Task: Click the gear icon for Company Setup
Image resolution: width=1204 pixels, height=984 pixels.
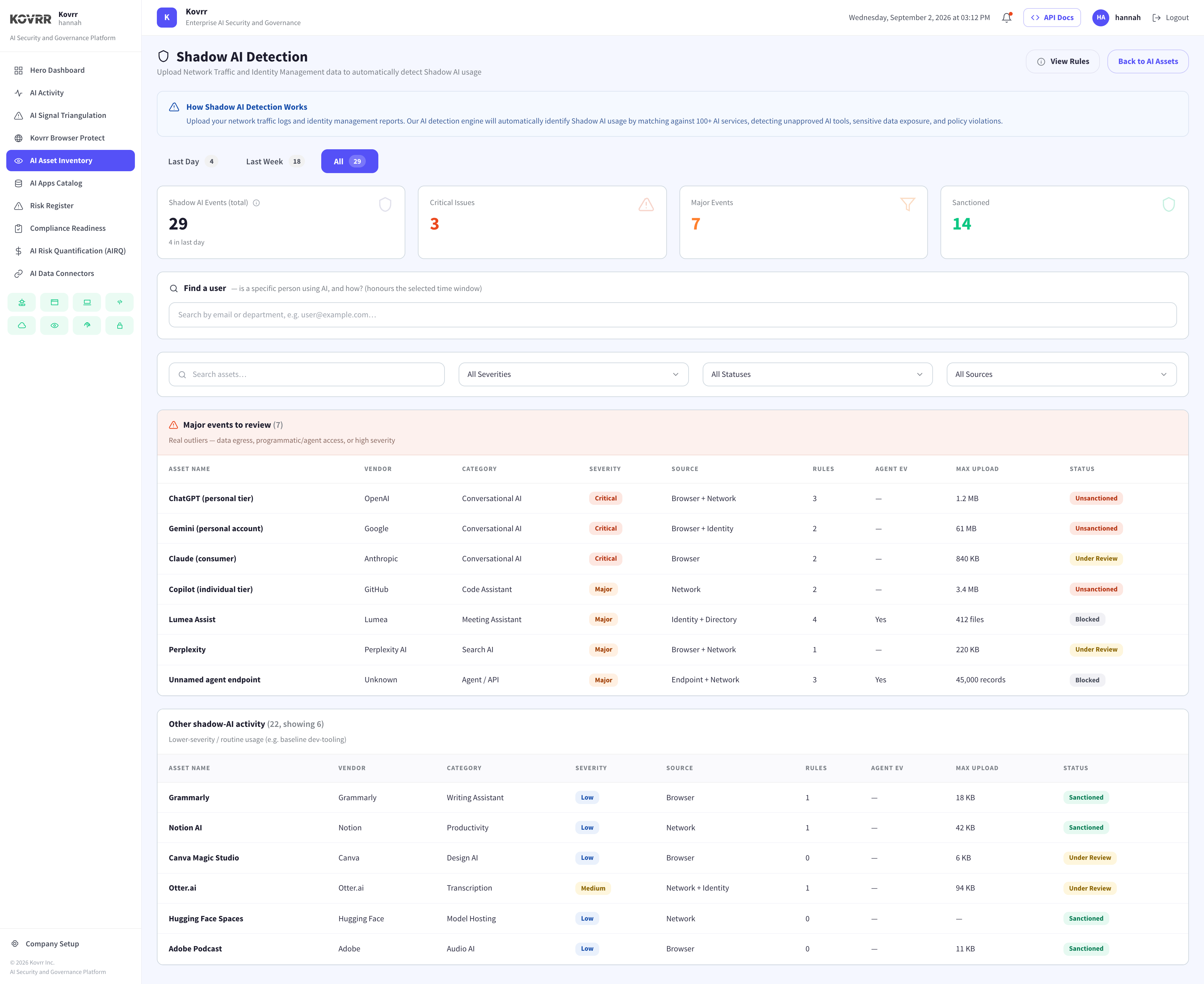Action: coord(15,944)
